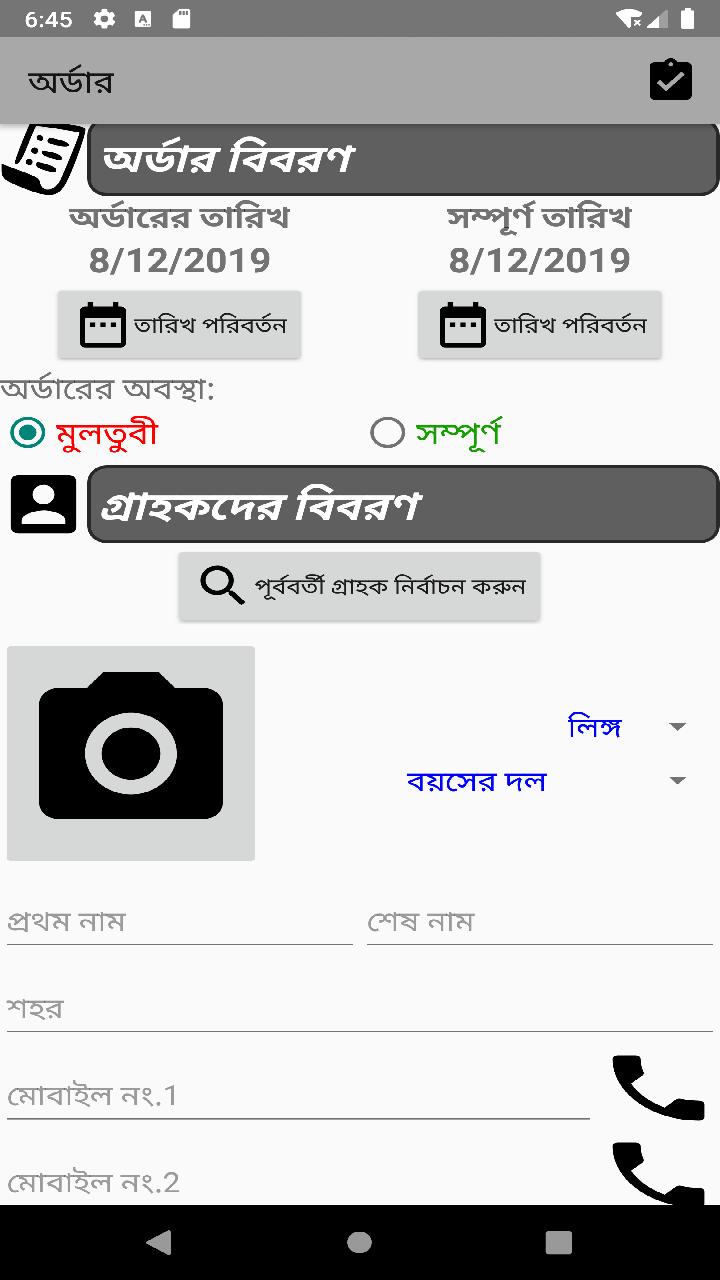Change the অর্ডারের তারিখ order date
The image size is (720, 1280).
pyautogui.click(x=179, y=324)
